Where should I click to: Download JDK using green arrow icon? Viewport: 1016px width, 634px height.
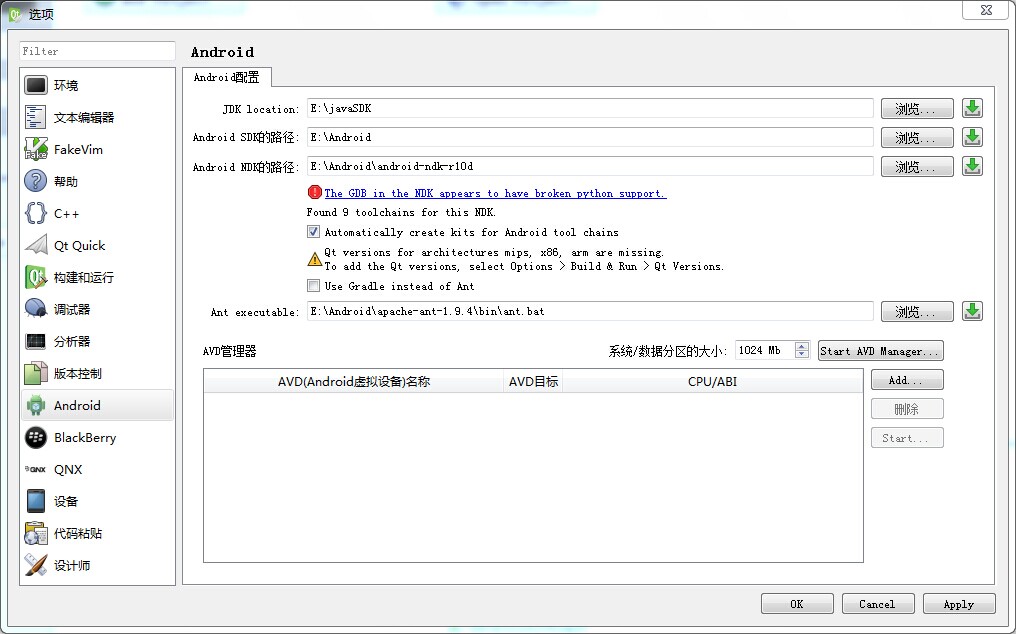click(972, 108)
